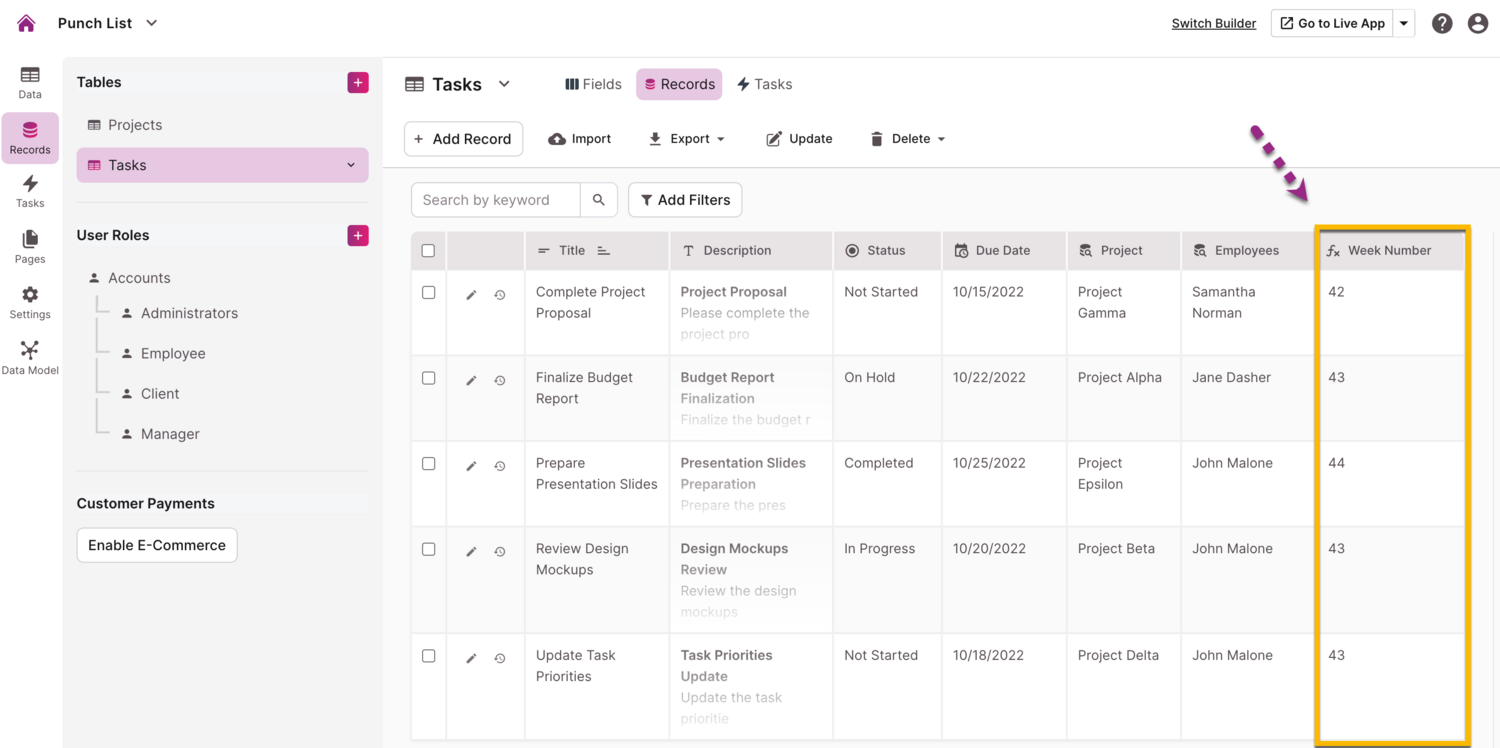Open the Export dropdown menu
The height and width of the screenshot is (748, 1500).
687,139
